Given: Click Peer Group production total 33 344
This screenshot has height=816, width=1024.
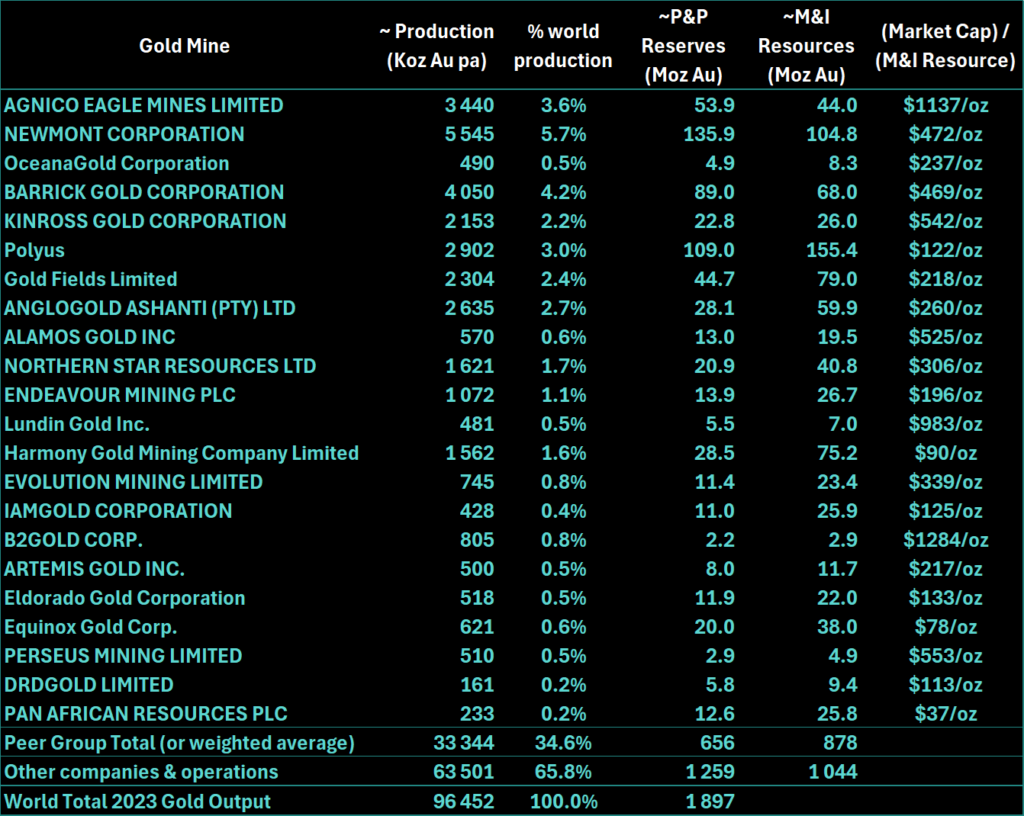Looking at the screenshot, I should point(464,743).
